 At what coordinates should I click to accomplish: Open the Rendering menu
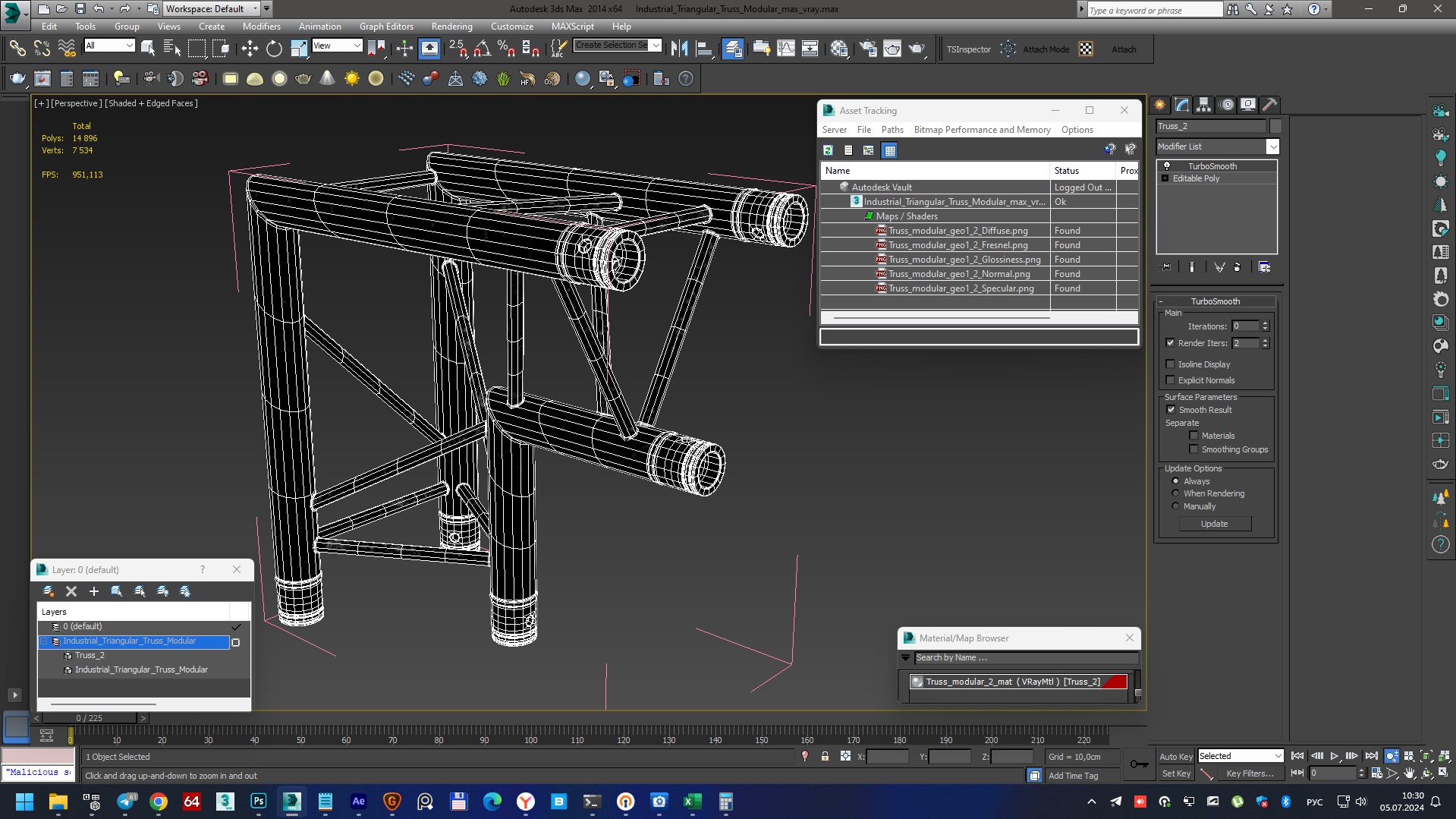pyautogui.click(x=451, y=26)
